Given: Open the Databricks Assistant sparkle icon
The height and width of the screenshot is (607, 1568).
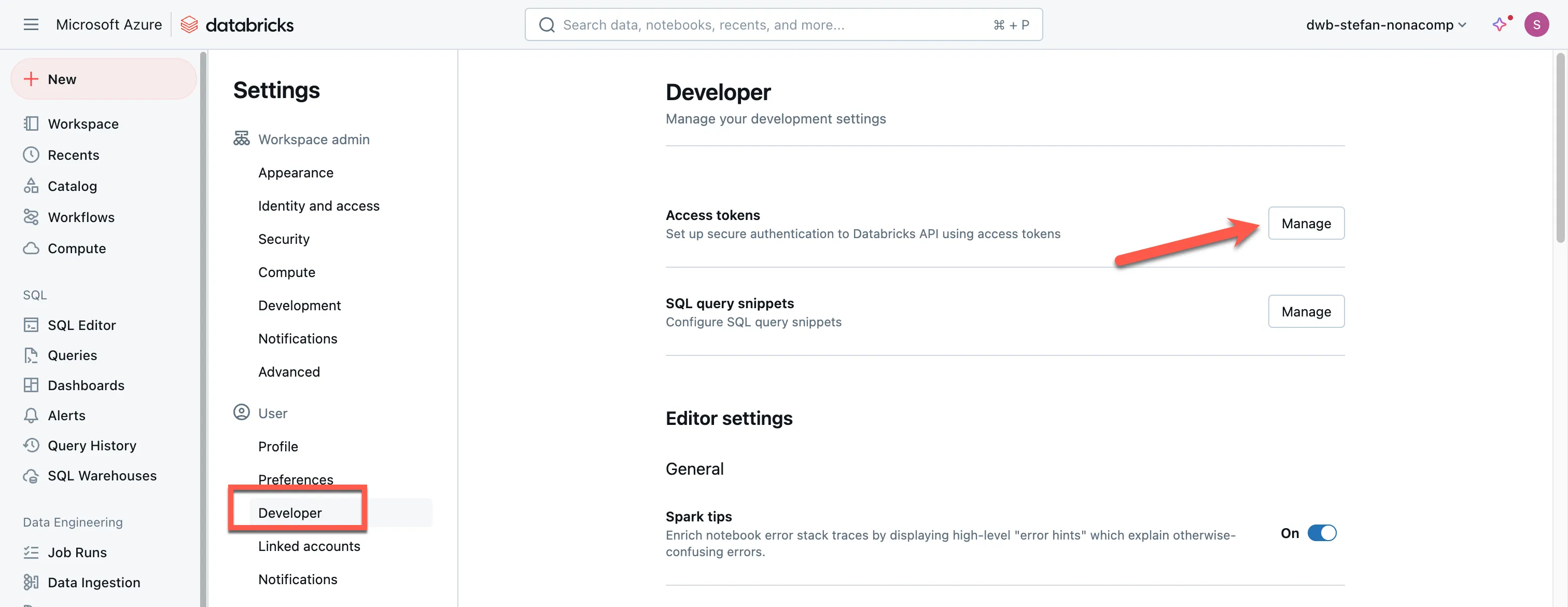Looking at the screenshot, I should click(x=1499, y=24).
